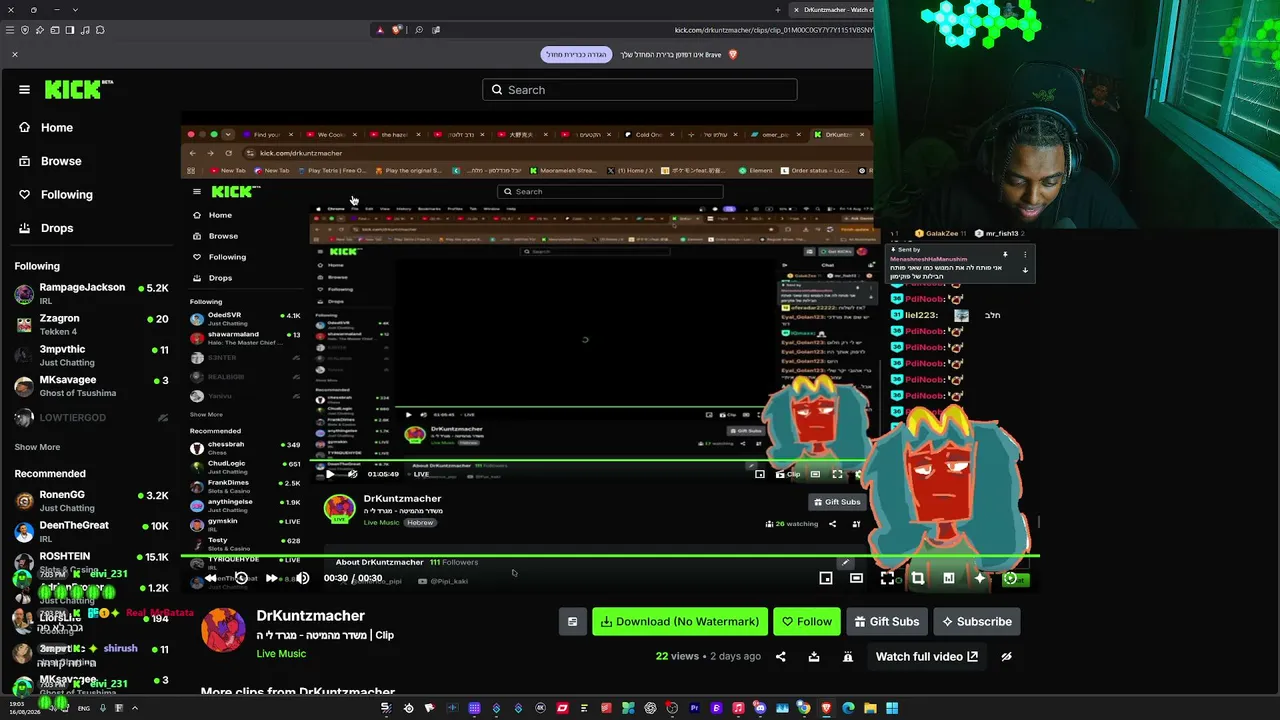Open Microsoft Edge from the taskbar
Image resolution: width=1280 pixels, height=720 pixels.
(x=848, y=708)
